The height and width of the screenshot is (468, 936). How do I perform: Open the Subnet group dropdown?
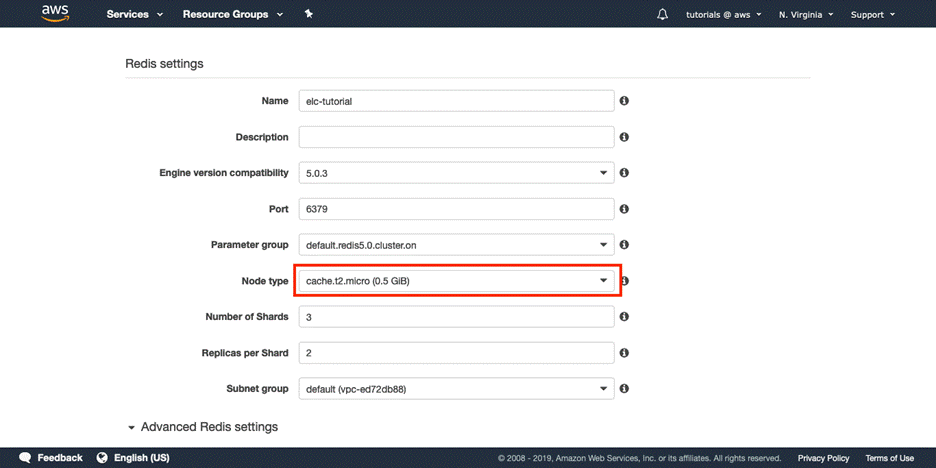(x=456, y=389)
